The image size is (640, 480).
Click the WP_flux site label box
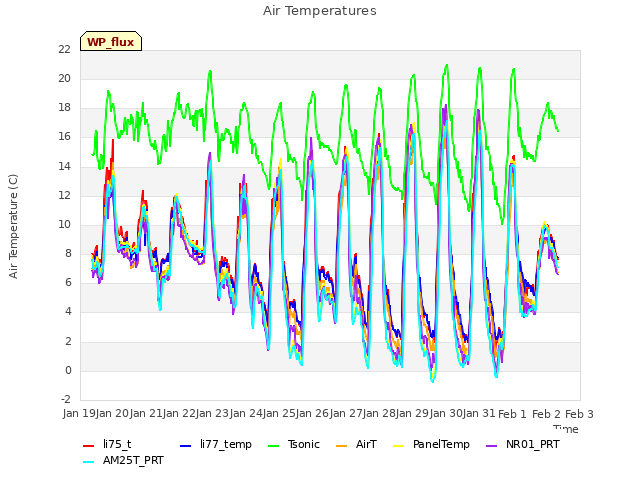(x=111, y=41)
